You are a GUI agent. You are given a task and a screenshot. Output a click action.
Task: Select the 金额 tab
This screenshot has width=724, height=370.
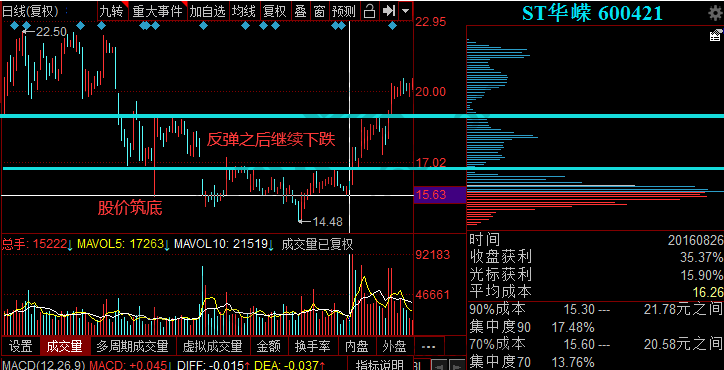[269, 346]
